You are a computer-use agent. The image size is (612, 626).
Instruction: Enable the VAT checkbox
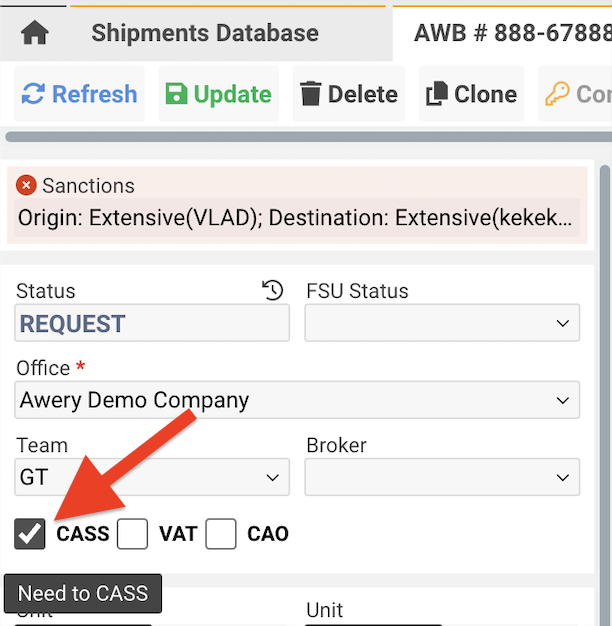[x=132, y=534]
